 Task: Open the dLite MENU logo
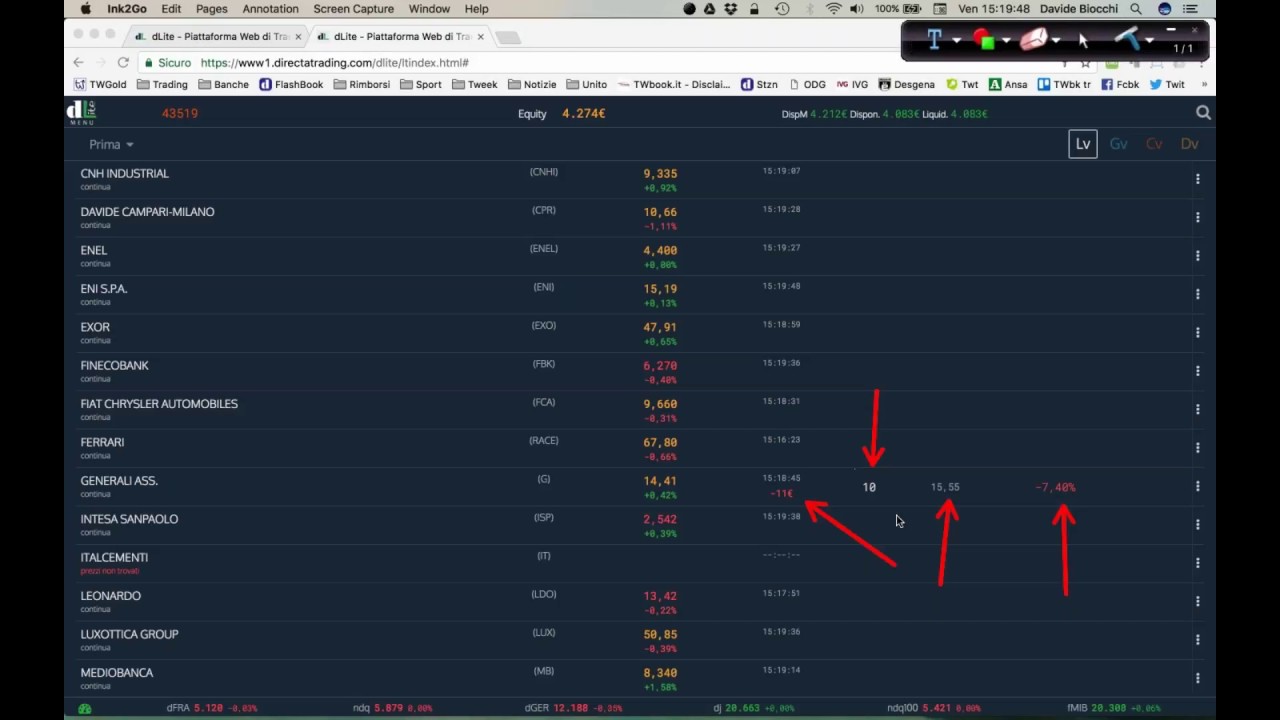81,112
